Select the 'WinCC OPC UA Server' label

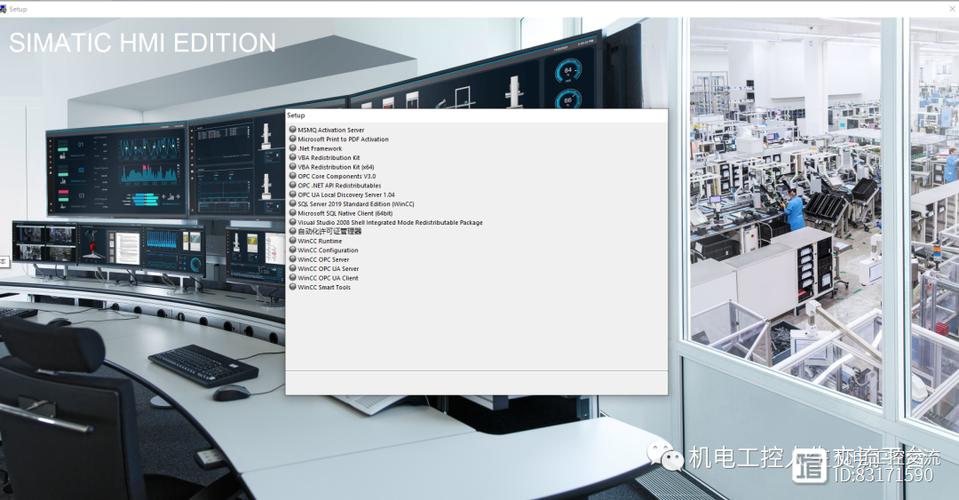pos(328,268)
